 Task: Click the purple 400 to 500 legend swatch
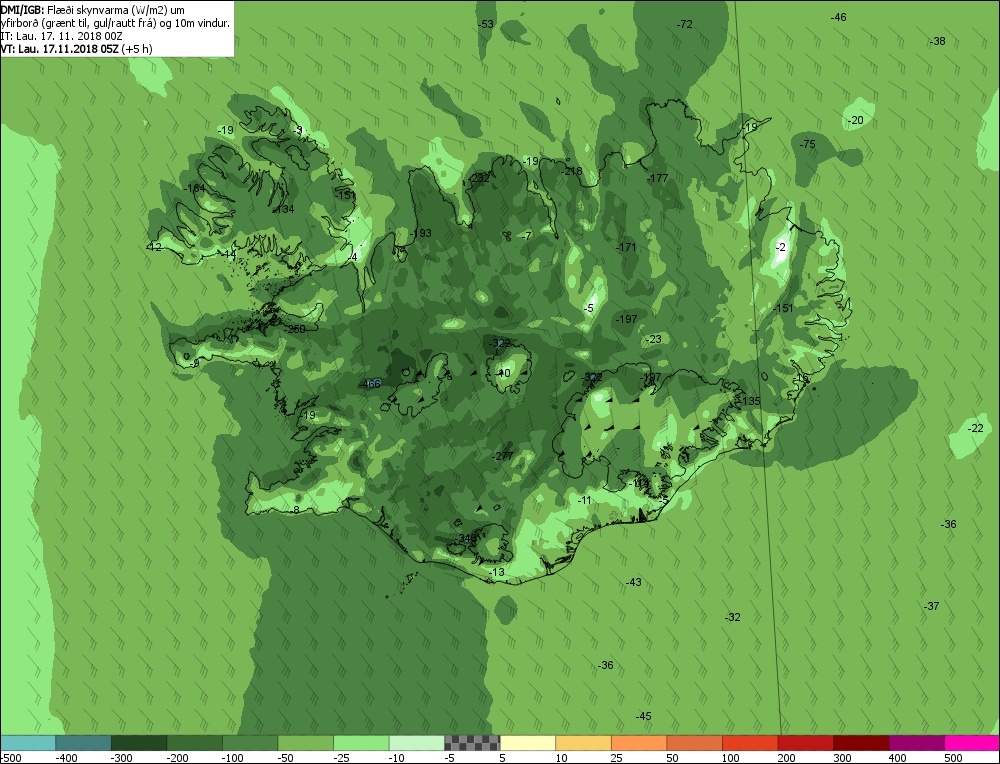(x=915, y=743)
